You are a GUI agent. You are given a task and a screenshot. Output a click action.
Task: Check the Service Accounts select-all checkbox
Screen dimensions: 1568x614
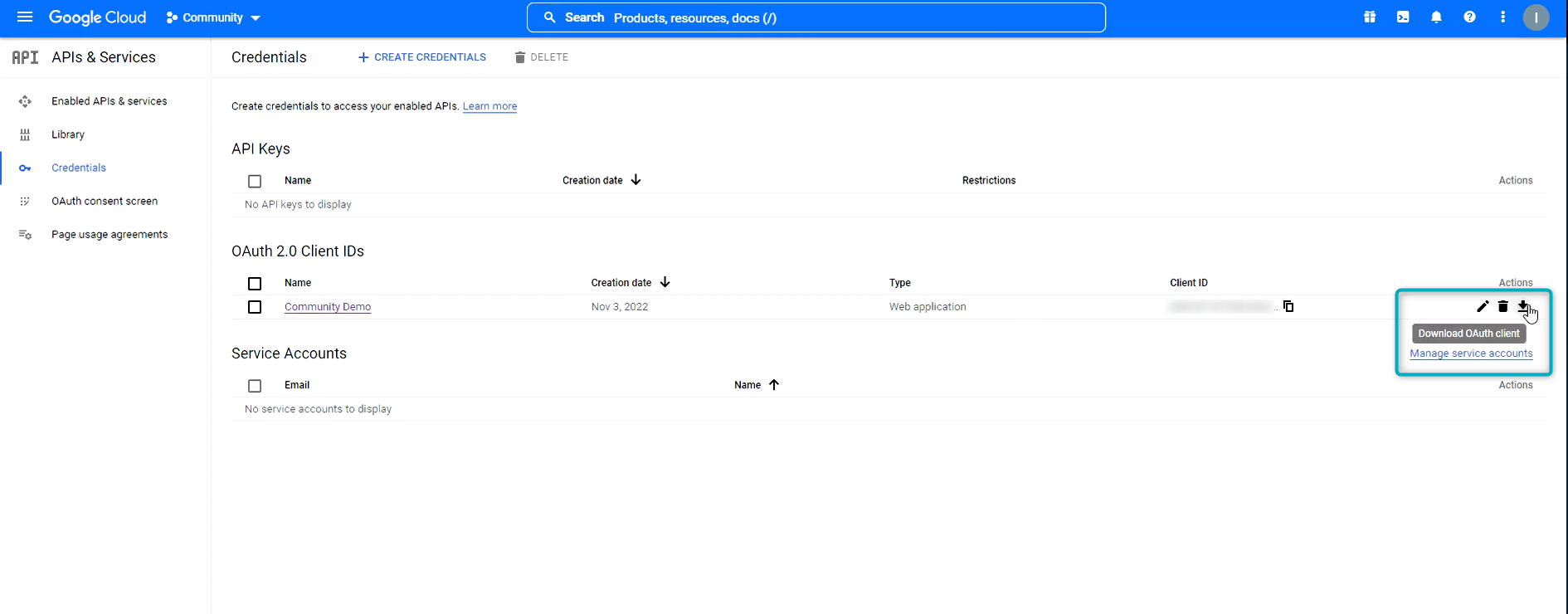click(255, 386)
